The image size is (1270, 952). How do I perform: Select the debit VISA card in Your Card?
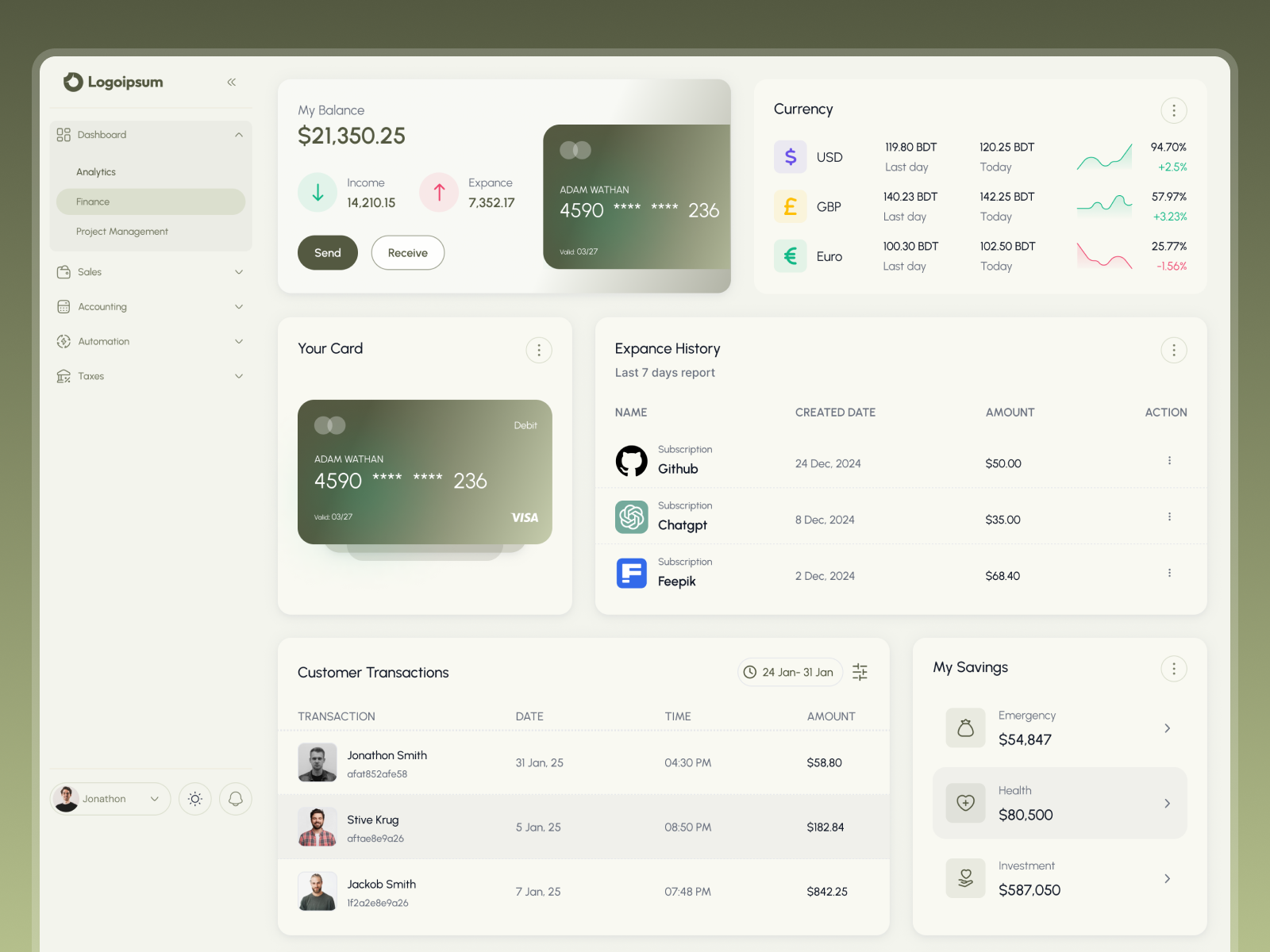click(425, 472)
